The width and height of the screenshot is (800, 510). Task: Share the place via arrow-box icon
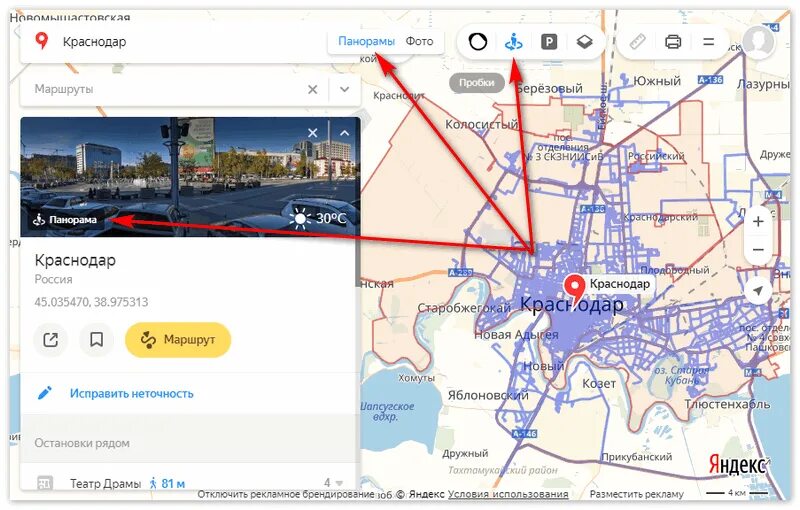[x=51, y=339]
